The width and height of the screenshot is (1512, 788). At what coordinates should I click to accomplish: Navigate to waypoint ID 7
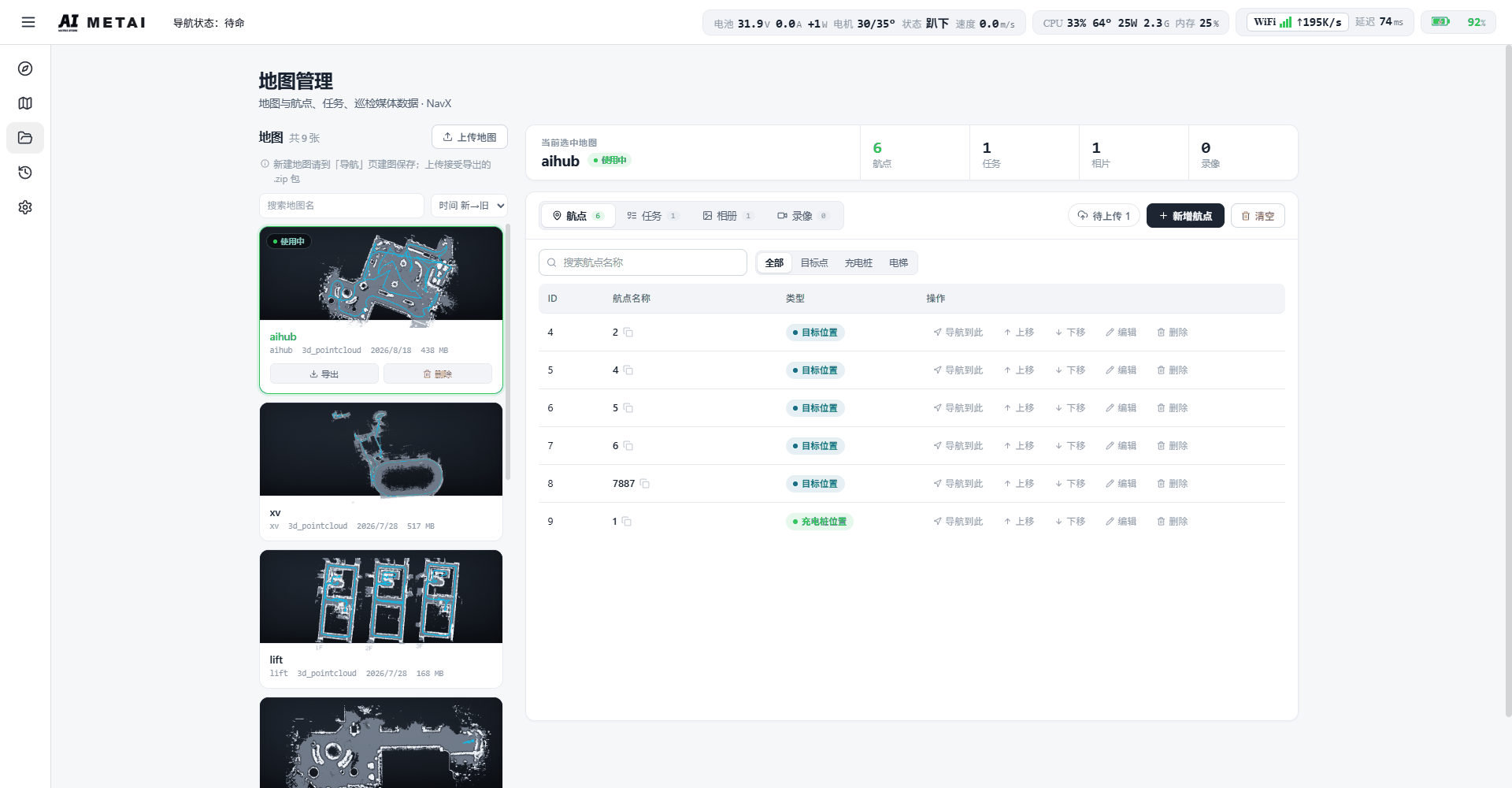click(958, 446)
